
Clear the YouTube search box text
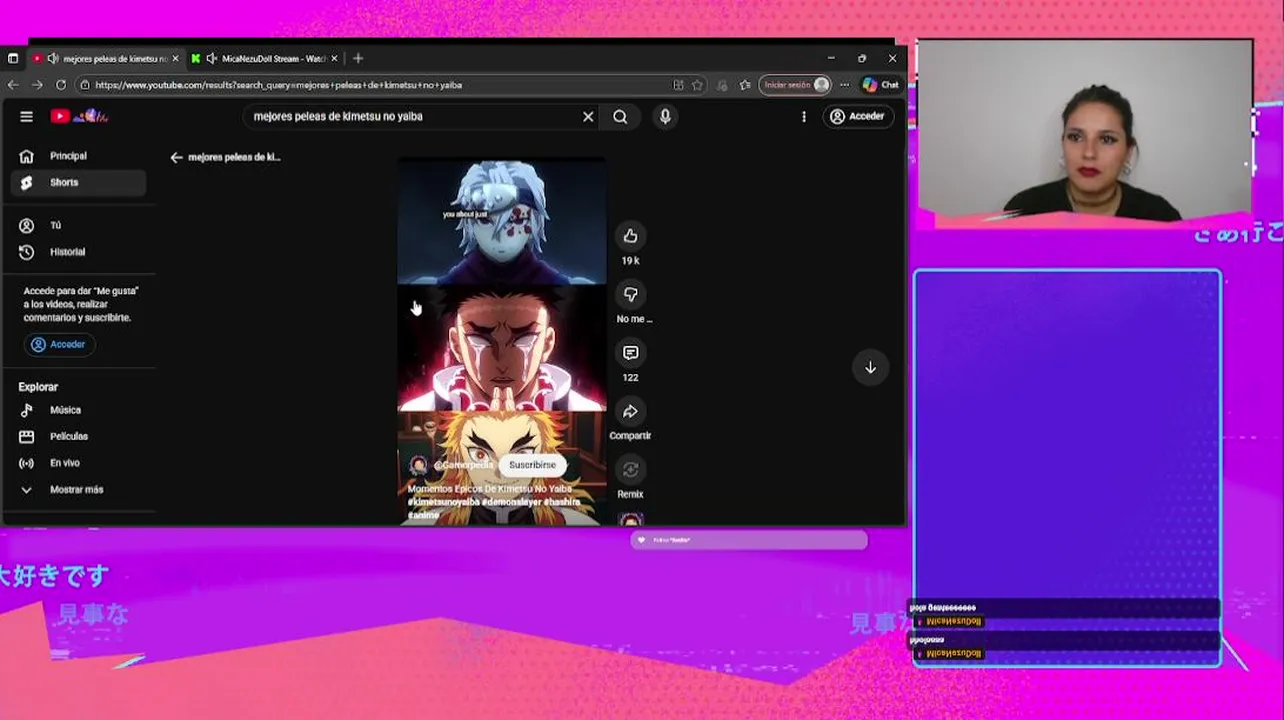click(588, 116)
